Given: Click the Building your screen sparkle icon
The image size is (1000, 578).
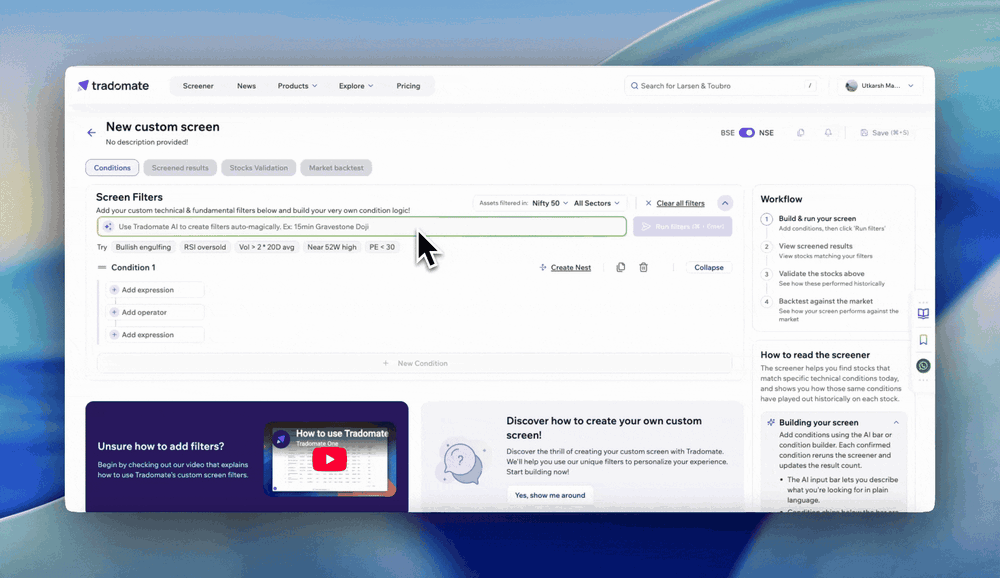Looking at the screenshot, I should pos(770,422).
